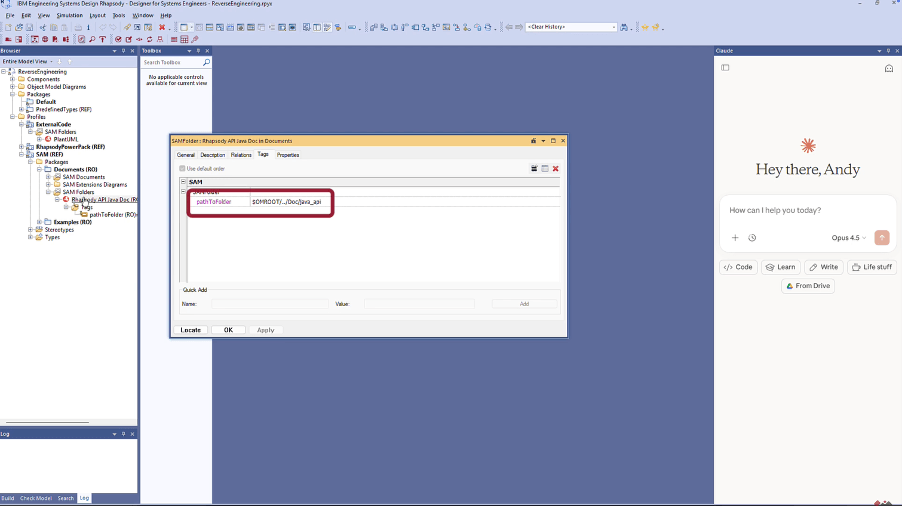
Task: Select PlantUML in browser tree
Action: click(x=66, y=139)
